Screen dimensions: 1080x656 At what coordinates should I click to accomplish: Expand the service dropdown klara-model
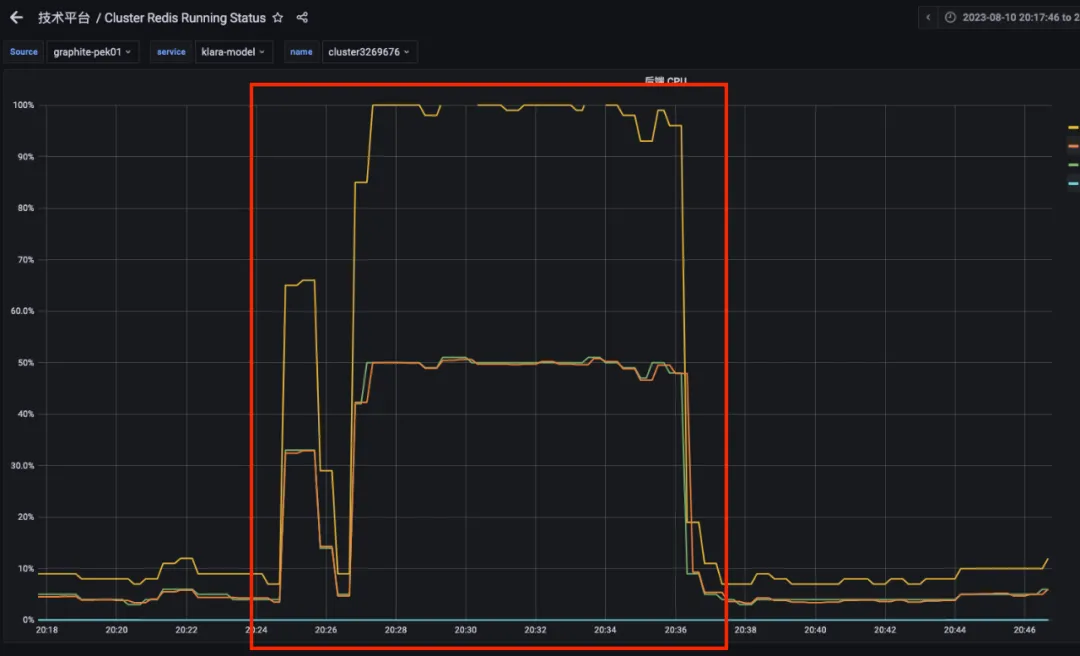tap(233, 52)
